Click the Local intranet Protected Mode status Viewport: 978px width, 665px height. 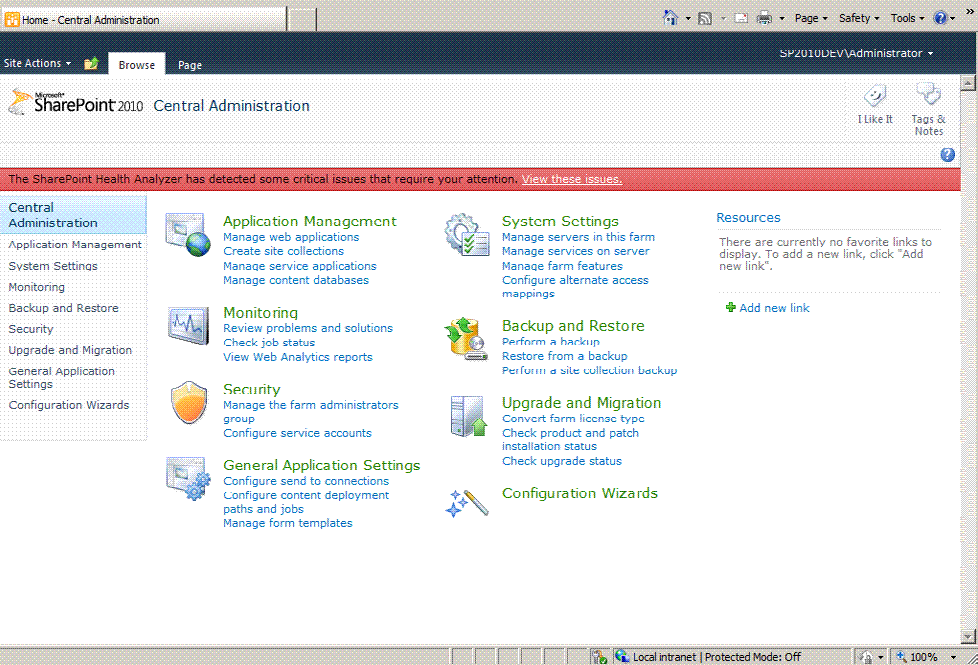(x=717, y=657)
